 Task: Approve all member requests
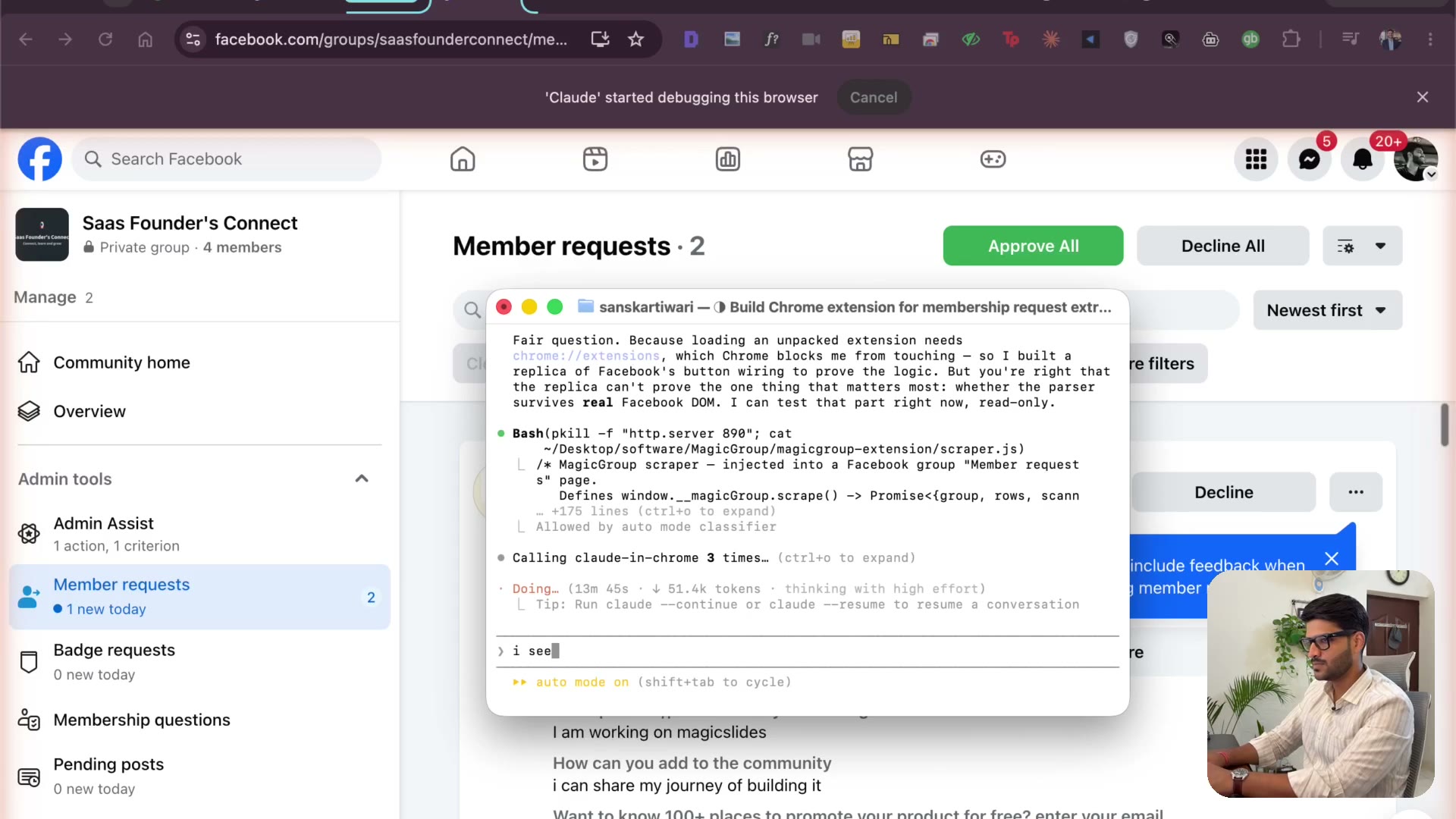click(x=1033, y=246)
